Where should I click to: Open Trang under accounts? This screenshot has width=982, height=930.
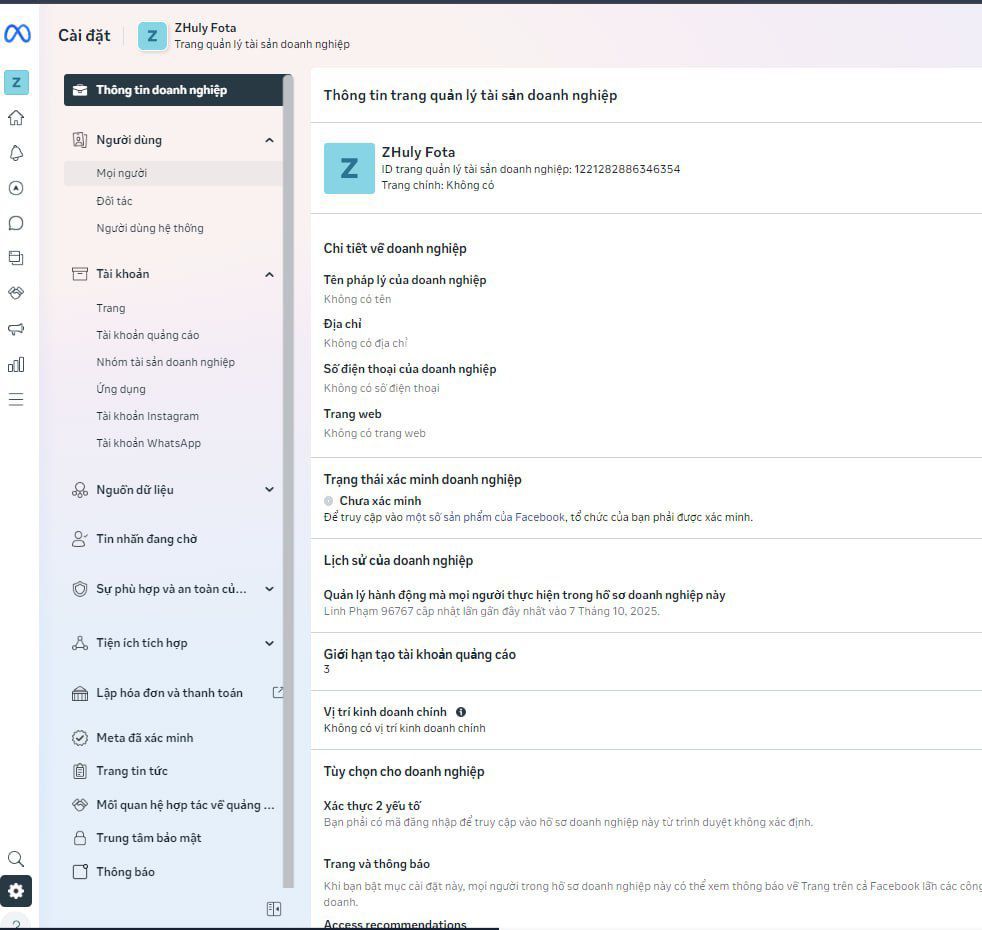(x=111, y=308)
